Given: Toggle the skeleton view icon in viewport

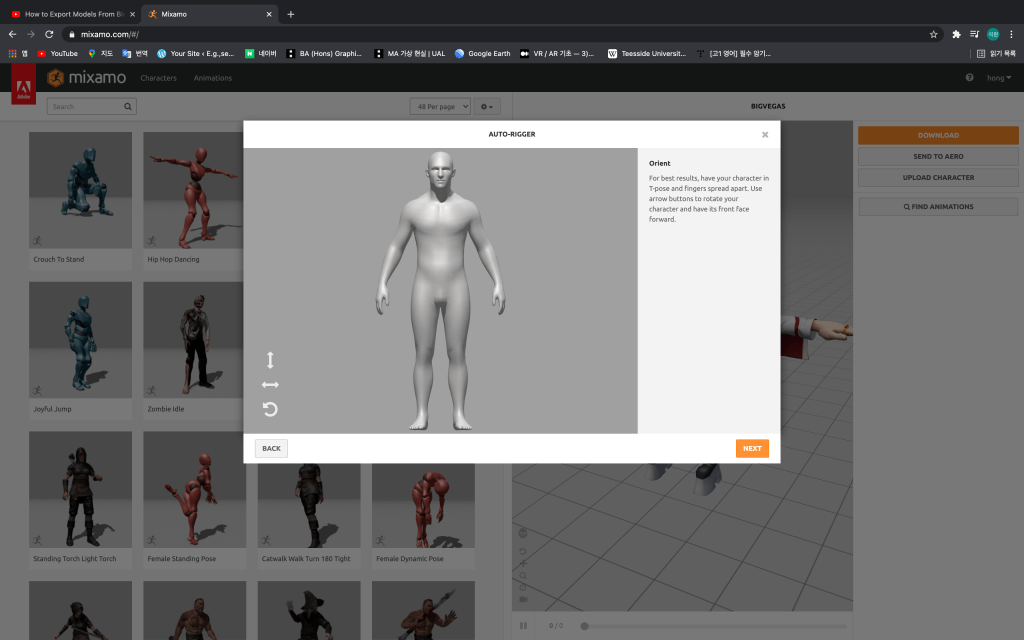Looking at the screenshot, I should point(523,534).
